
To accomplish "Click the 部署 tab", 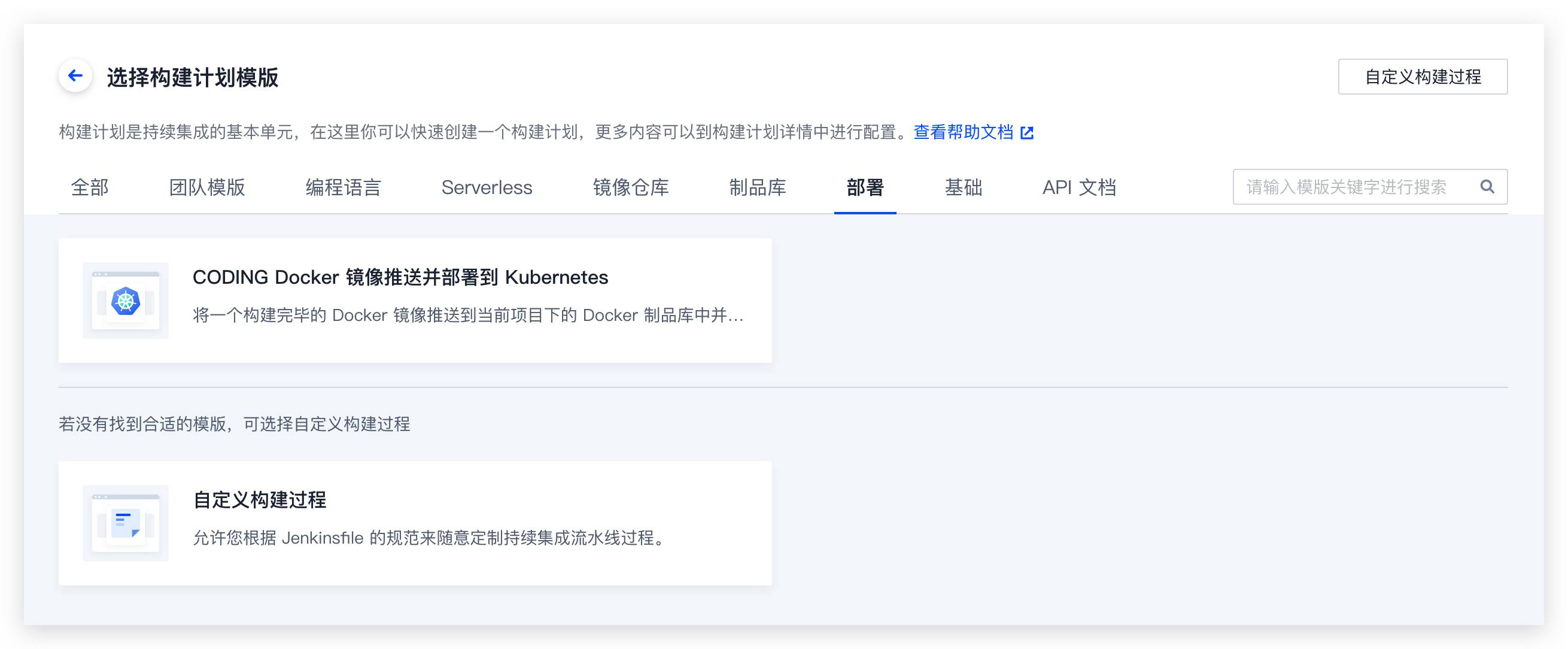I will tap(865, 187).
